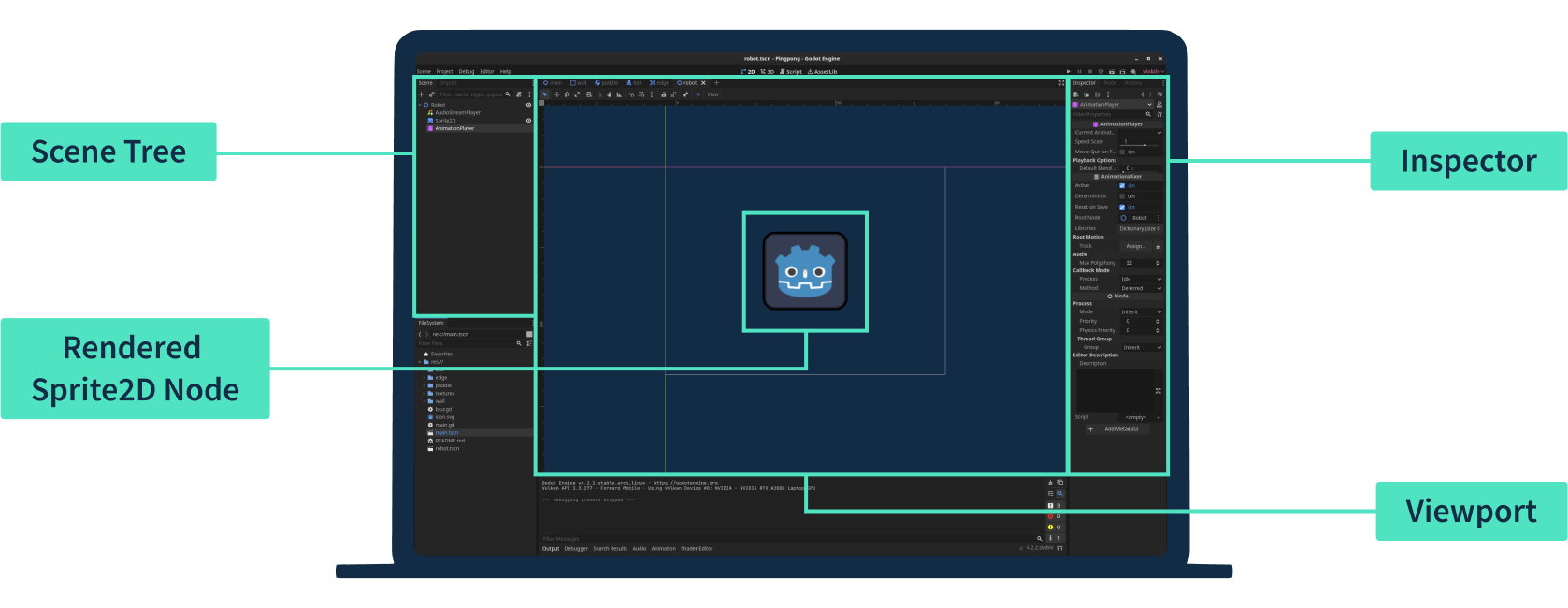Create a new resource in Inspector toolbar
1568x608 pixels.
tap(1076, 94)
